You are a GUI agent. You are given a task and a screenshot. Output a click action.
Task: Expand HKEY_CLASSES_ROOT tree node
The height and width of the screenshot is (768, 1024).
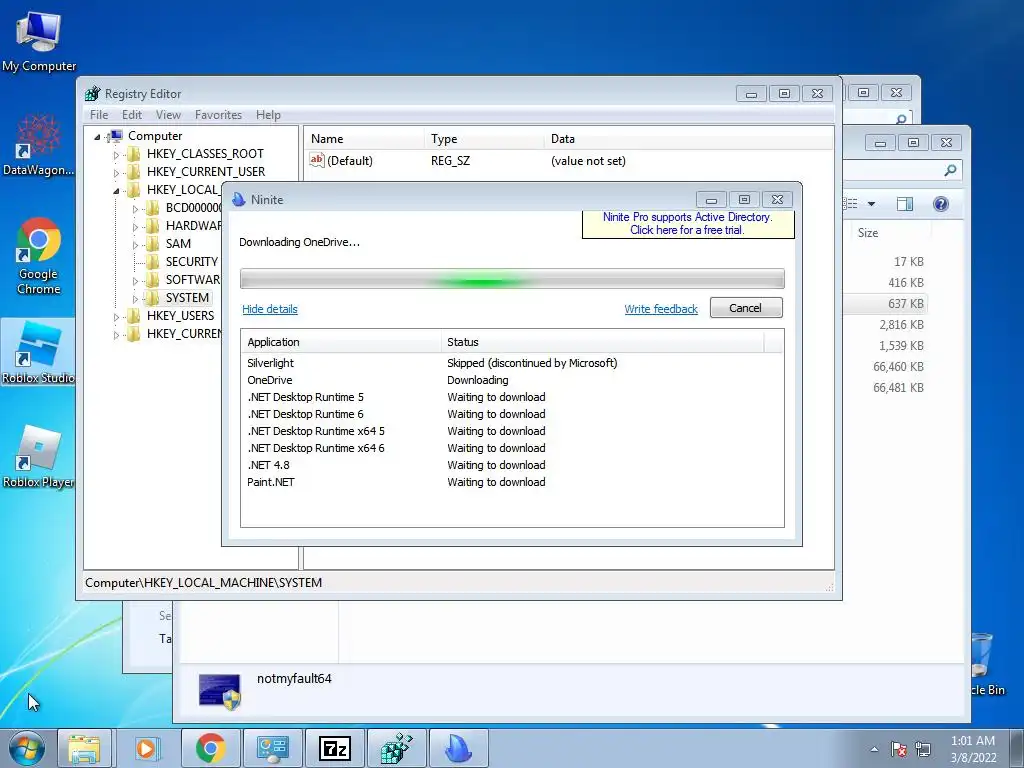pos(116,155)
